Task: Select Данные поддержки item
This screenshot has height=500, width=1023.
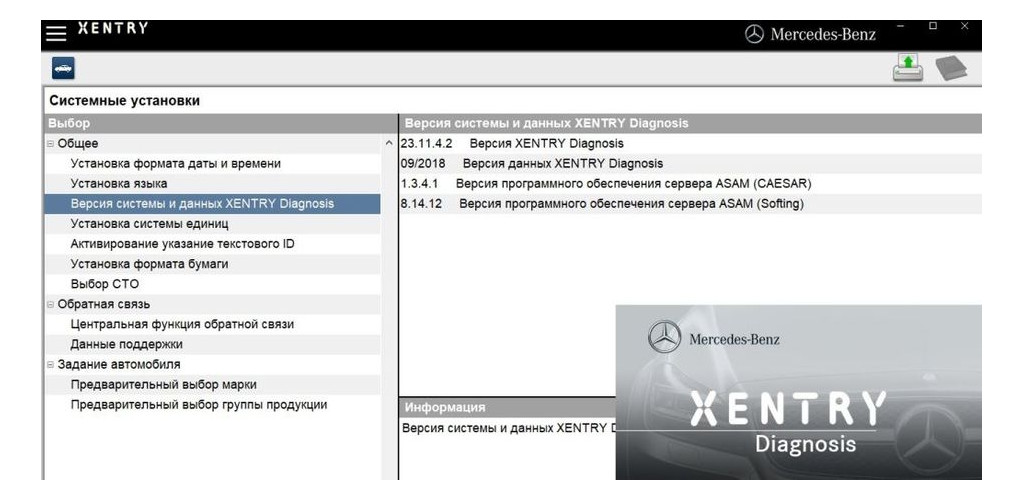Action: (213, 344)
